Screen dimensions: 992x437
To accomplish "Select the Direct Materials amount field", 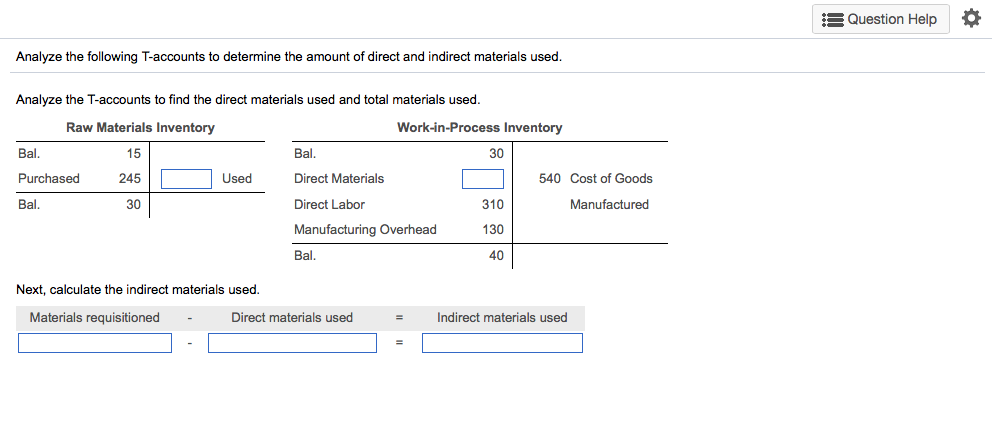I will (x=482, y=179).
